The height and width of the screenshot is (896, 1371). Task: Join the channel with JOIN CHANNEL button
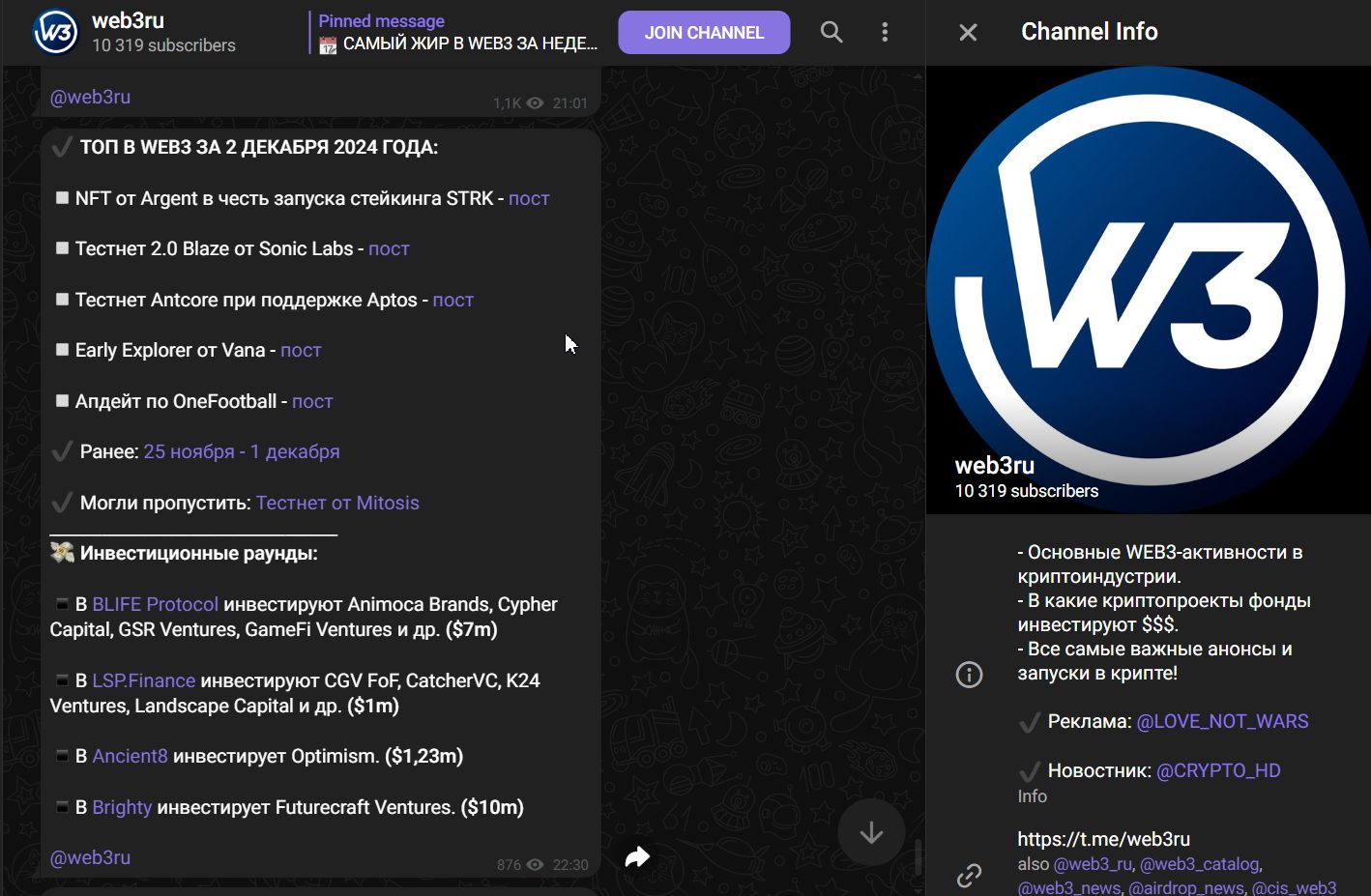(704, 33)
